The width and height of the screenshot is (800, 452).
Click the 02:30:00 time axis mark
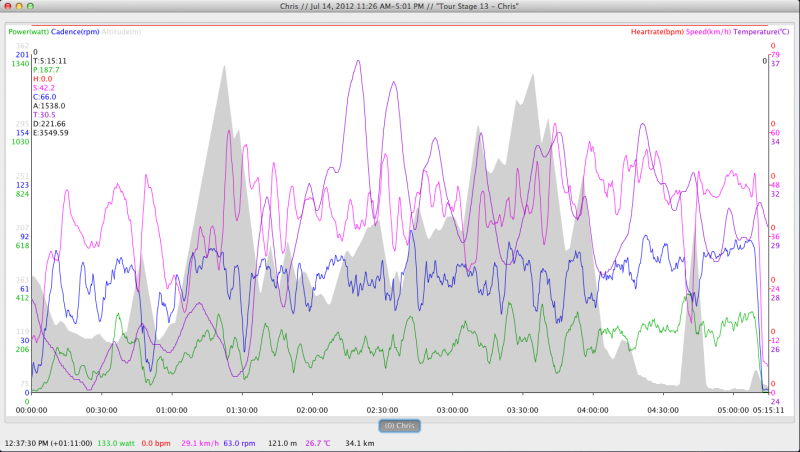382,409
